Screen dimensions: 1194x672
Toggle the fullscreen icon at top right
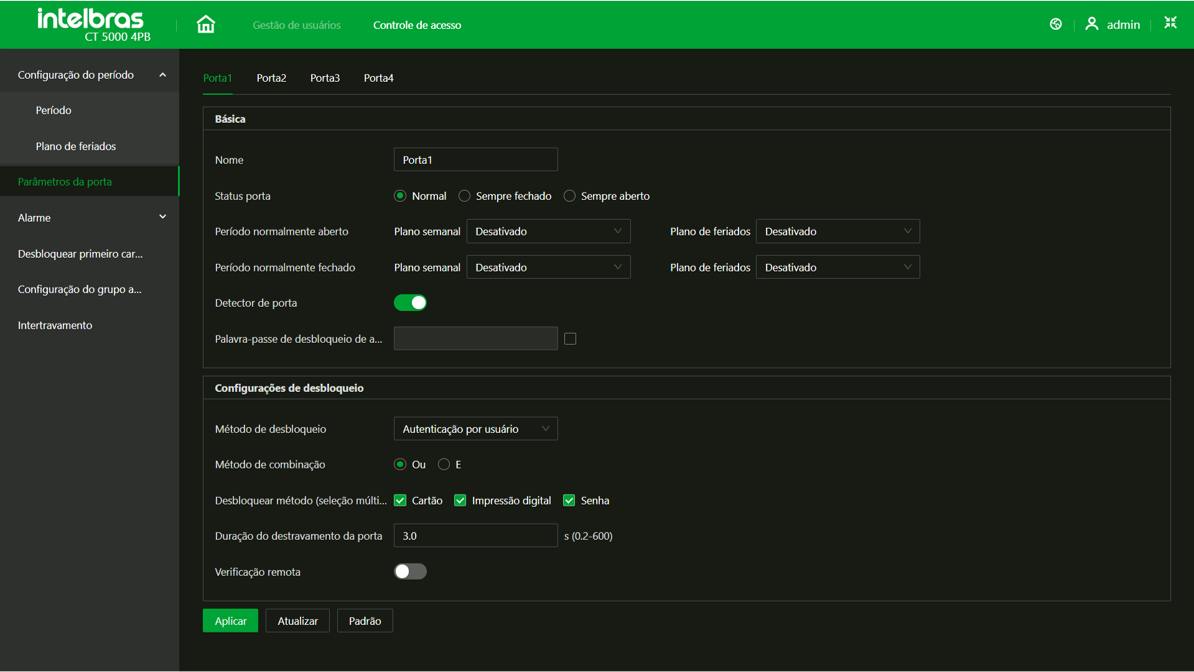[x=1170, y=23]
